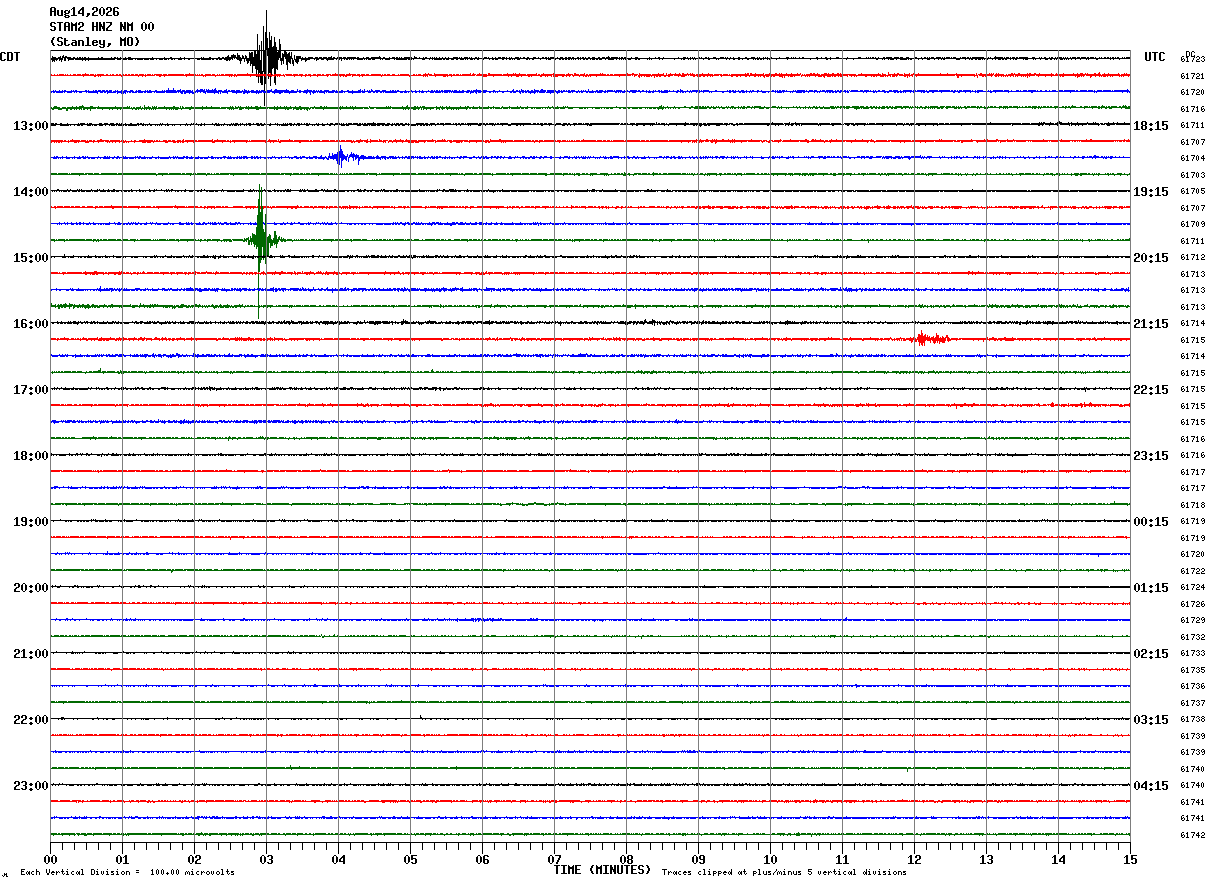
Task: Click the 00:15 UTC time label
Action: click(1152, 522)
